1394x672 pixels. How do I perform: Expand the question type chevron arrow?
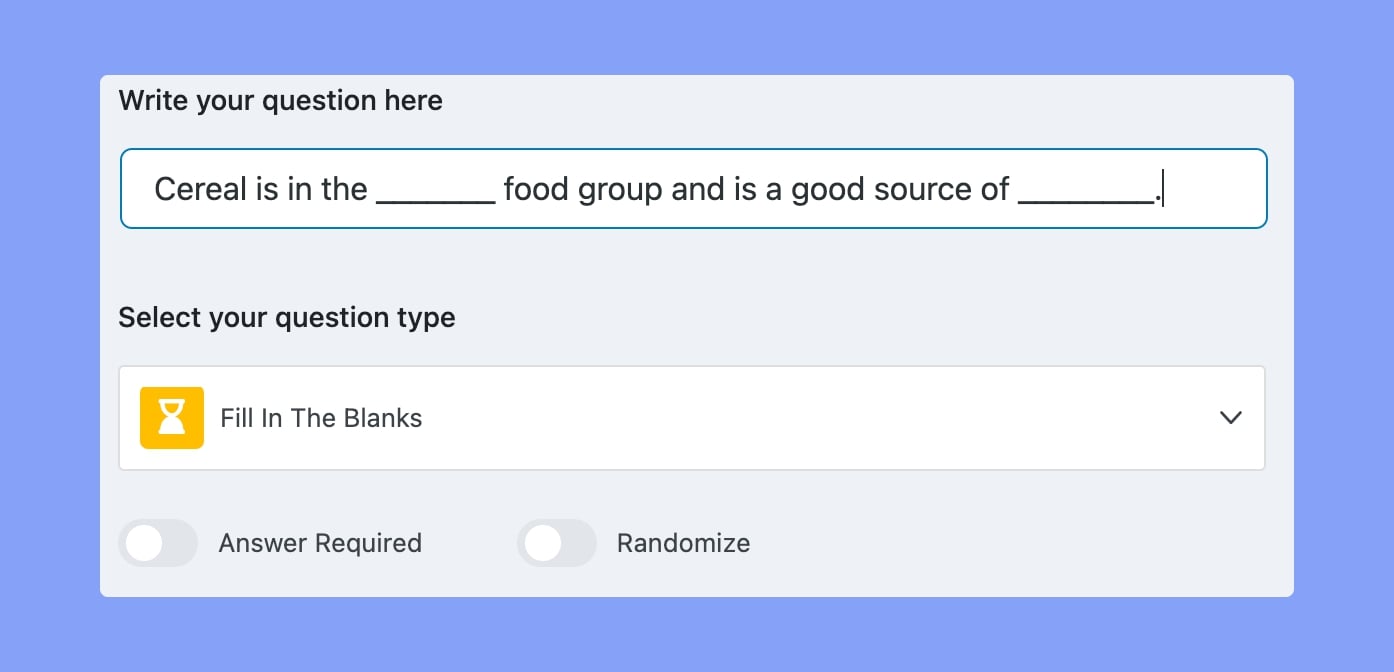[1231, 418]
